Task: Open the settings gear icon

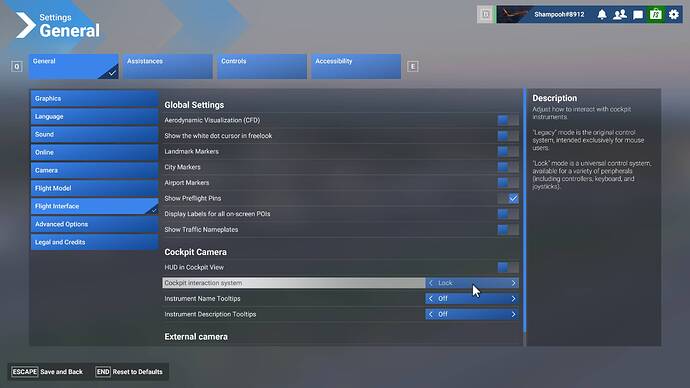Action: pyautogui.click(x=674, y=15)
